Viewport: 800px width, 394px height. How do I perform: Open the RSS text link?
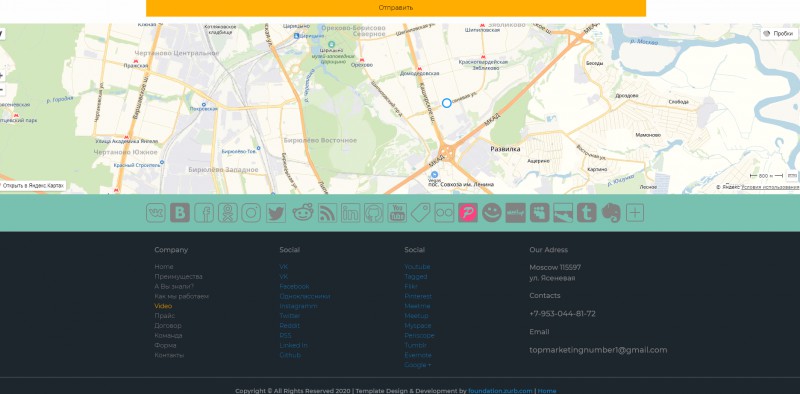285,336
